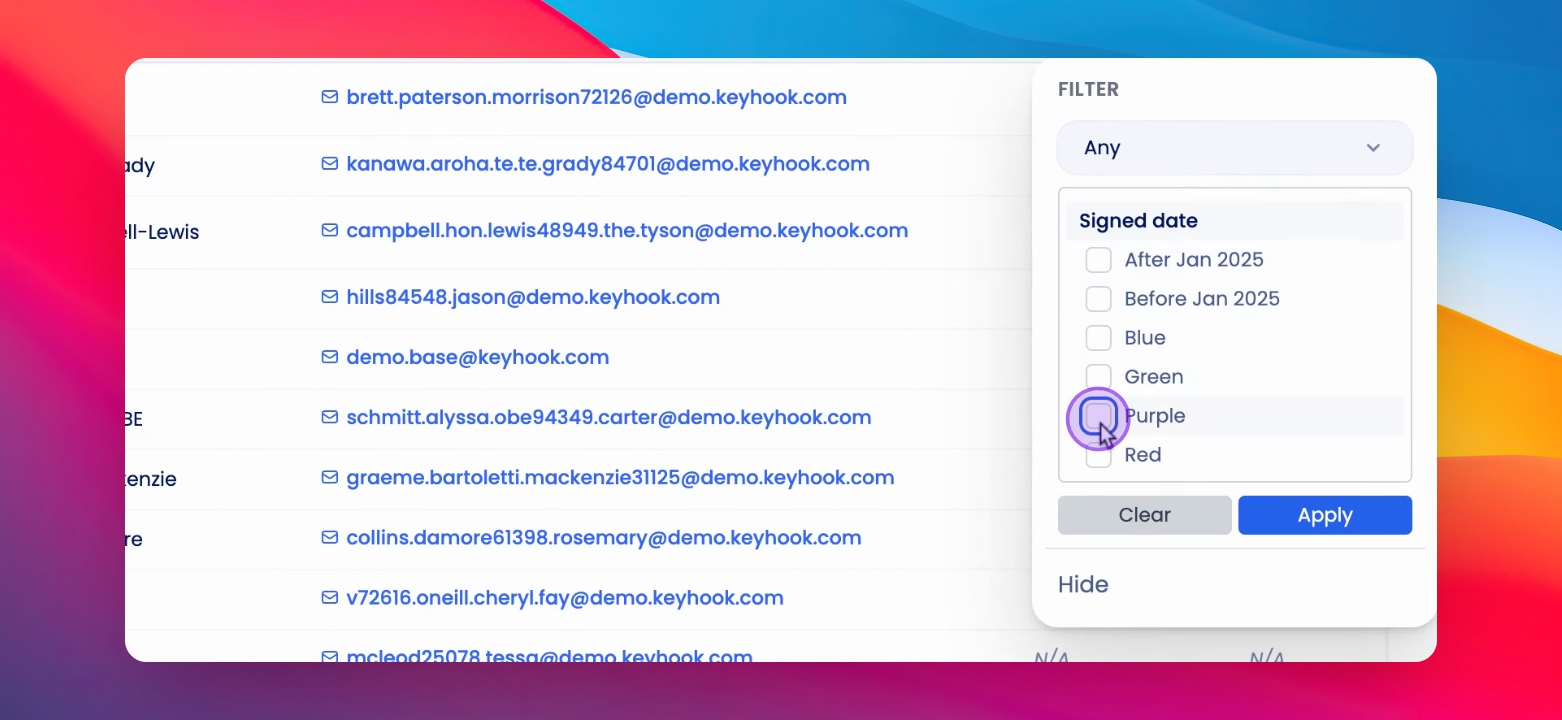The width and height of the screenshot is (1562, 720).
Task: Tick the Green filter checkbox
Action: click(x=1098, y=377)
